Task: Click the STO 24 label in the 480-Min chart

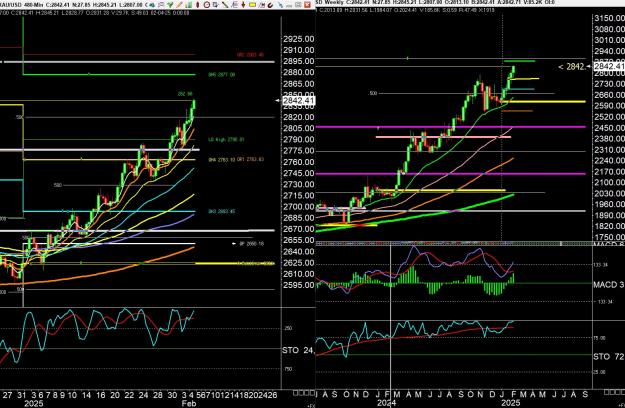Action: coord(298,350)
